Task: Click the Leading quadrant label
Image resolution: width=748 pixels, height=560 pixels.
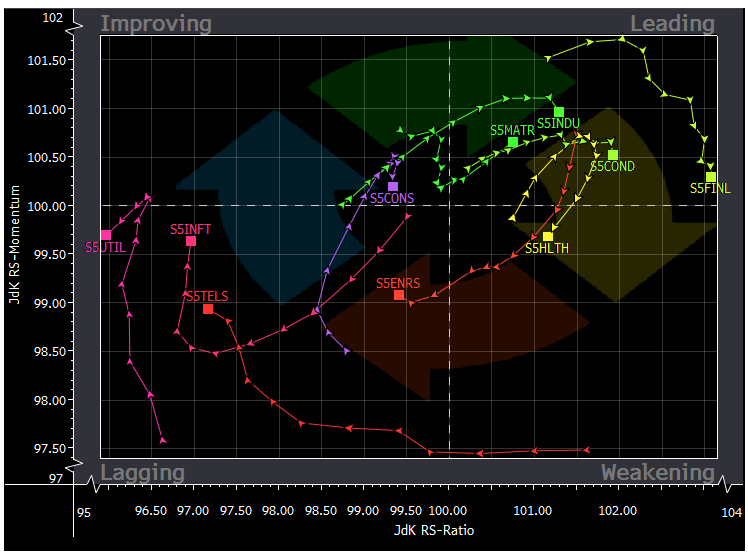Action: tap(673, 24)
